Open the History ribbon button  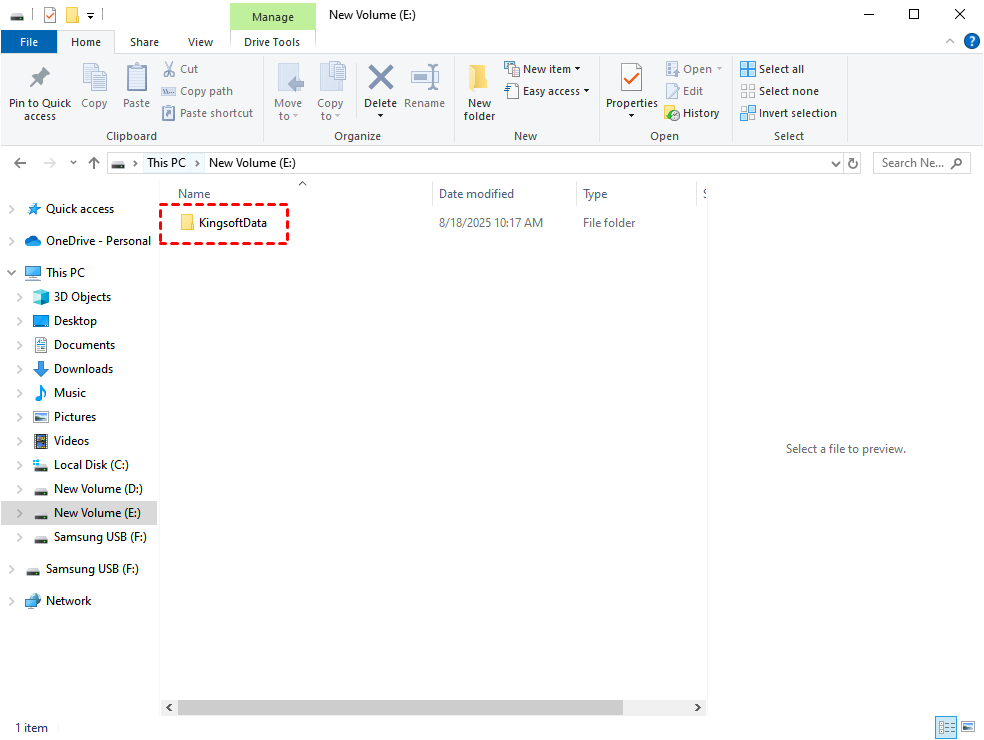coord(692,113)
